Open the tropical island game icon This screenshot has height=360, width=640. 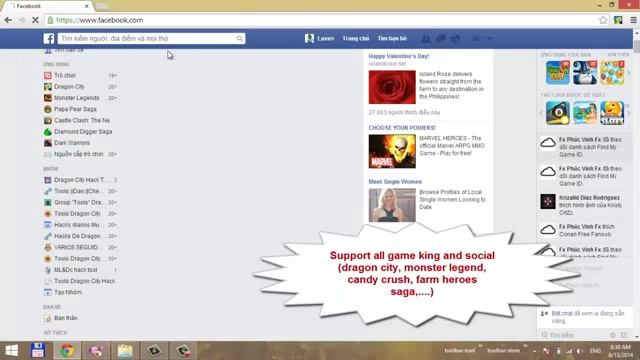(x=584, y=113)
